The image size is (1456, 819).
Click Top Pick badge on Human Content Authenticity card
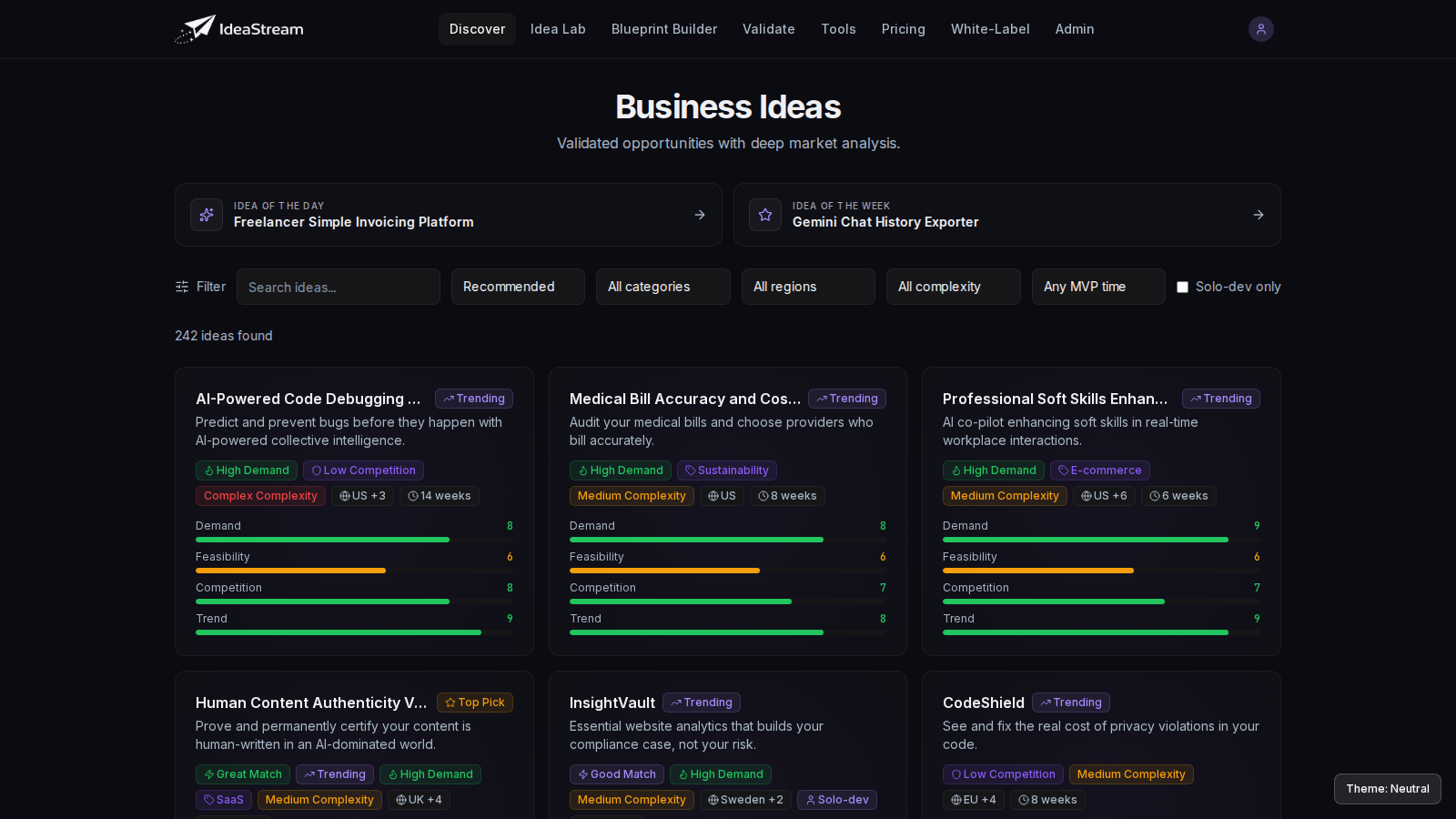(475, 703)
